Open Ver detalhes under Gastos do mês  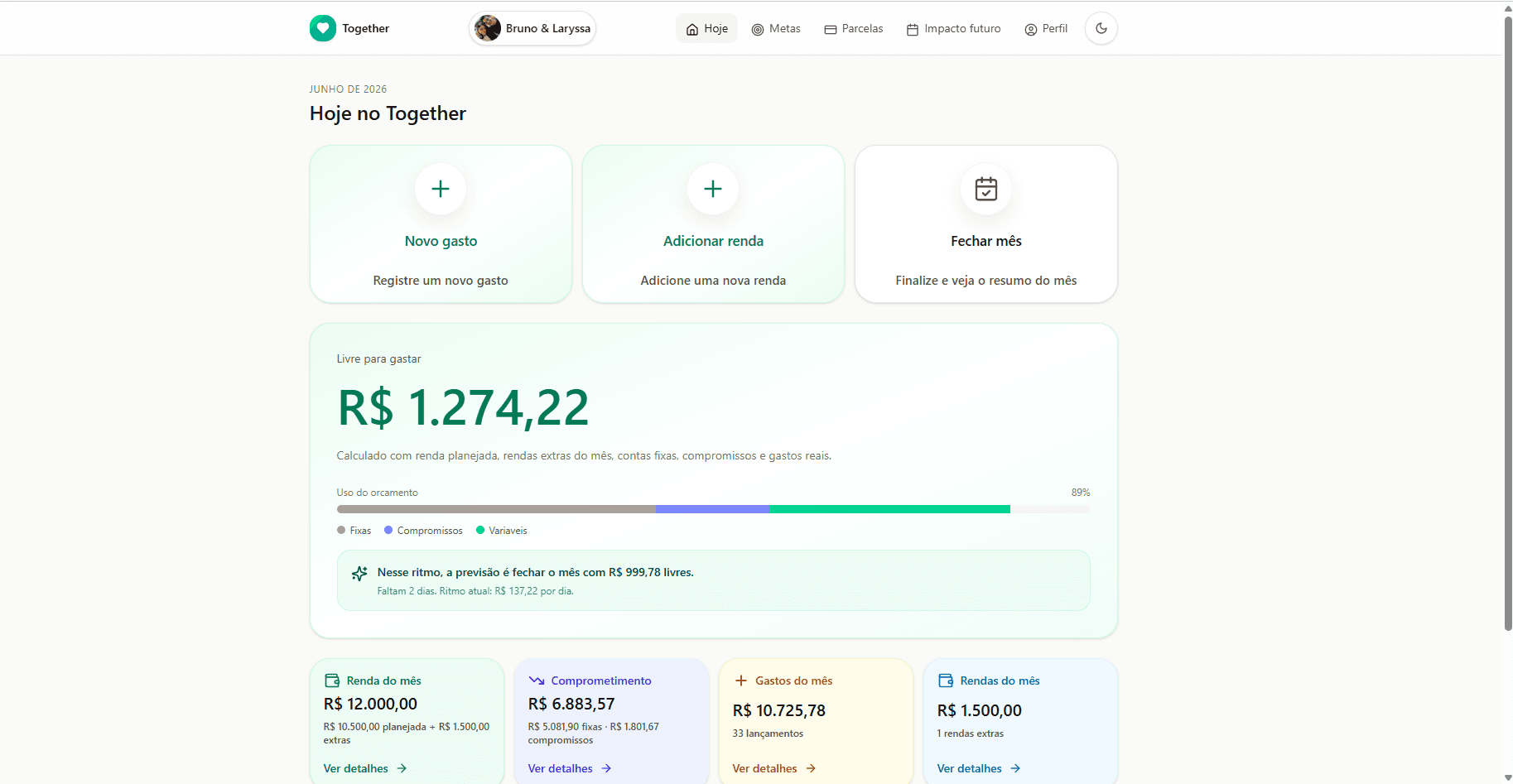point(774,768)
